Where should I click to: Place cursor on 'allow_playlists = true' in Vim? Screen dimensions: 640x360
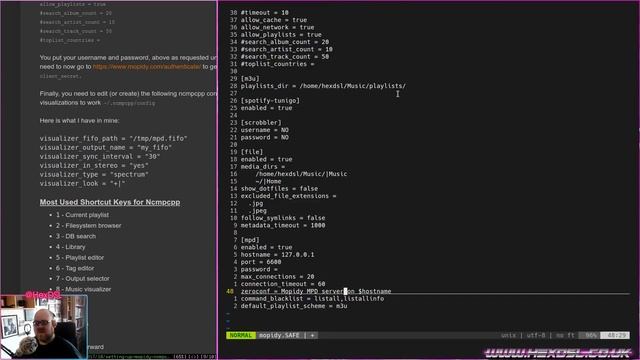(281, 35)
